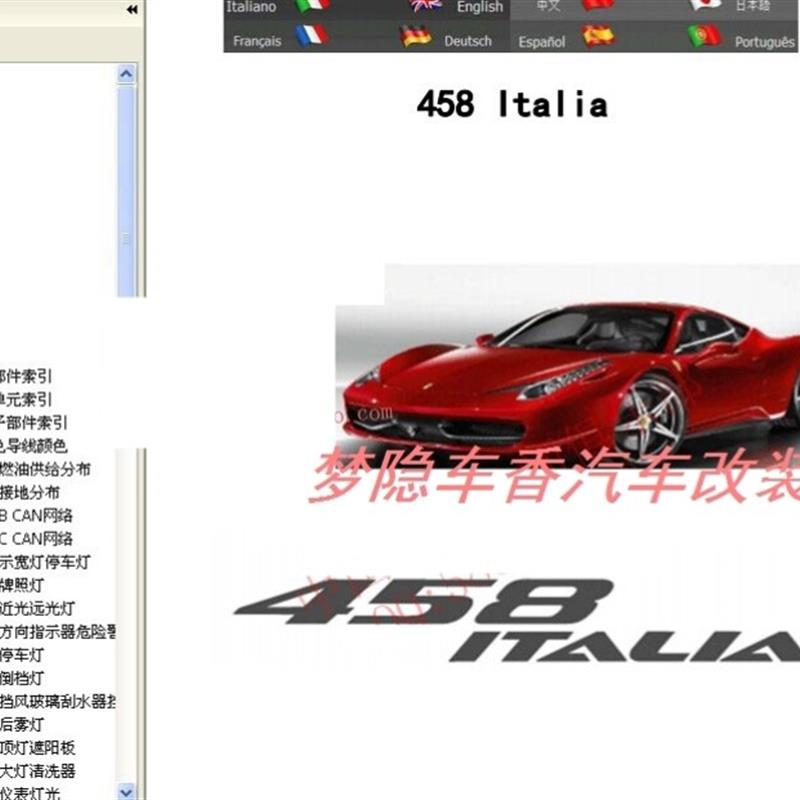Switch language to English

(480, 7)
